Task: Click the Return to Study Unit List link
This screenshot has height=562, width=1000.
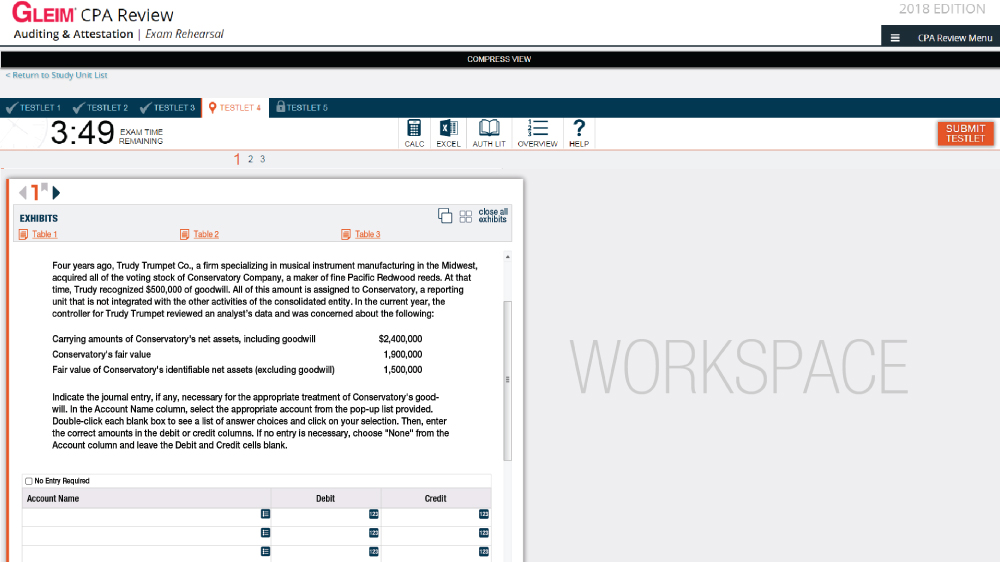Action: (x=56, y=75)
